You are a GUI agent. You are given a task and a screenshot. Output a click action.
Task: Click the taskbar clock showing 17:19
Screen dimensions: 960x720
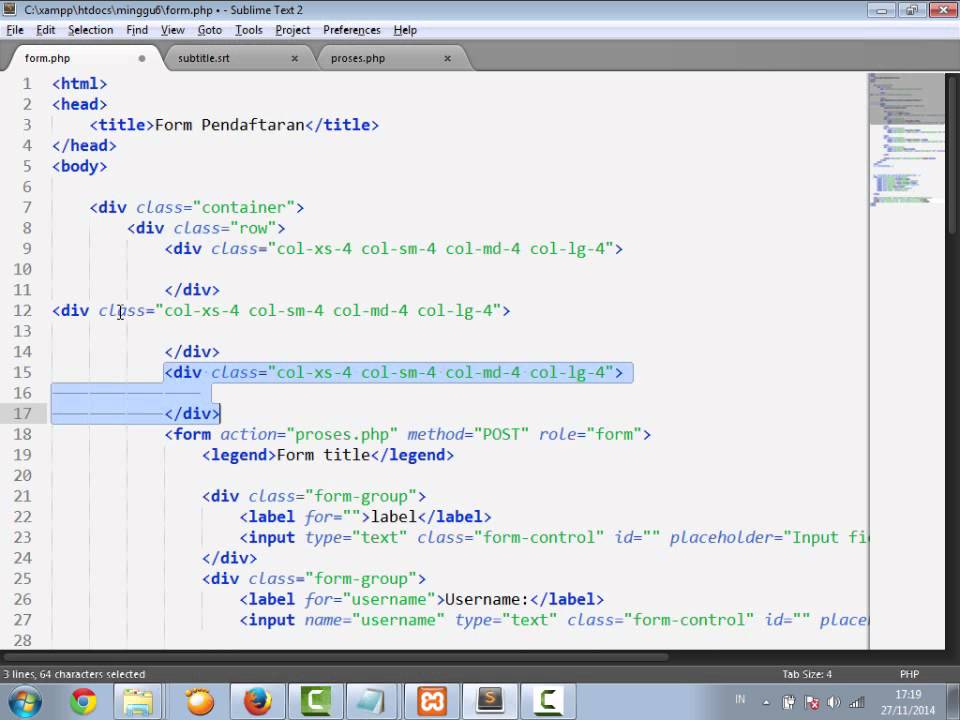point(908,702)
